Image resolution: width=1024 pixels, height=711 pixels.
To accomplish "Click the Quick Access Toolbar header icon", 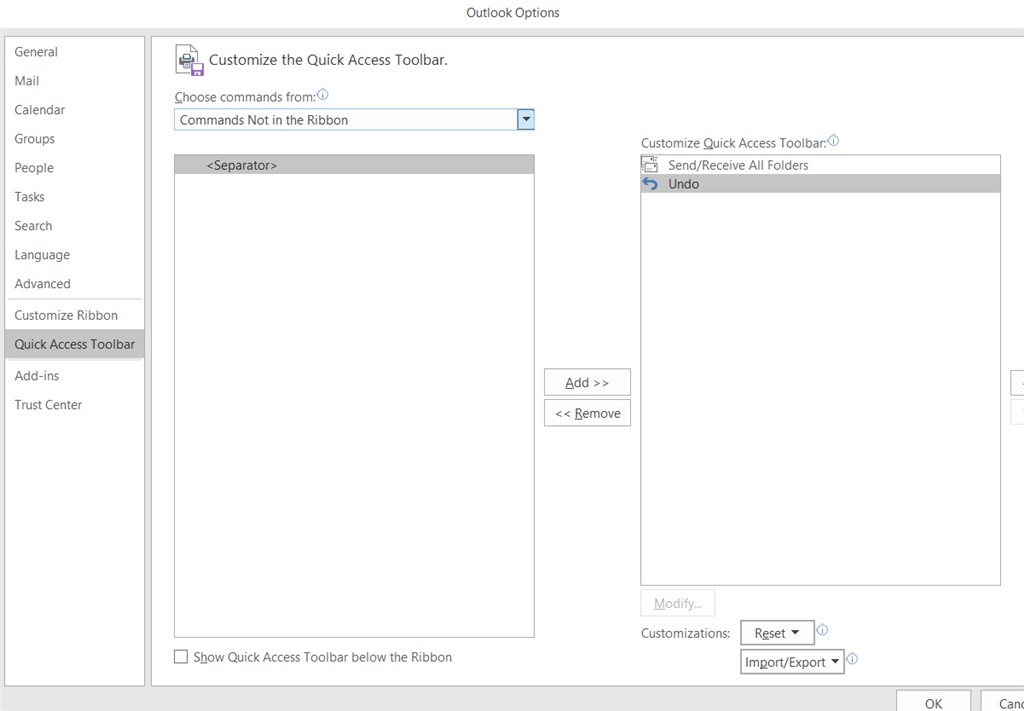I will [190, 60].
